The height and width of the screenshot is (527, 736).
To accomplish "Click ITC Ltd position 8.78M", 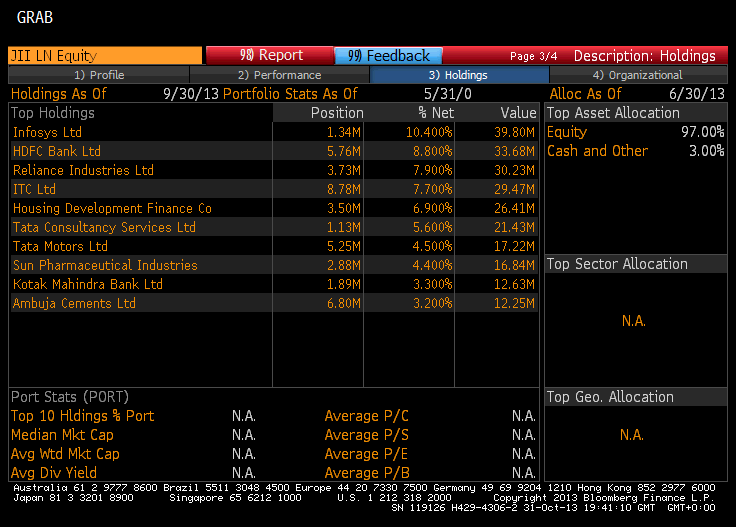I will point(344,189).
